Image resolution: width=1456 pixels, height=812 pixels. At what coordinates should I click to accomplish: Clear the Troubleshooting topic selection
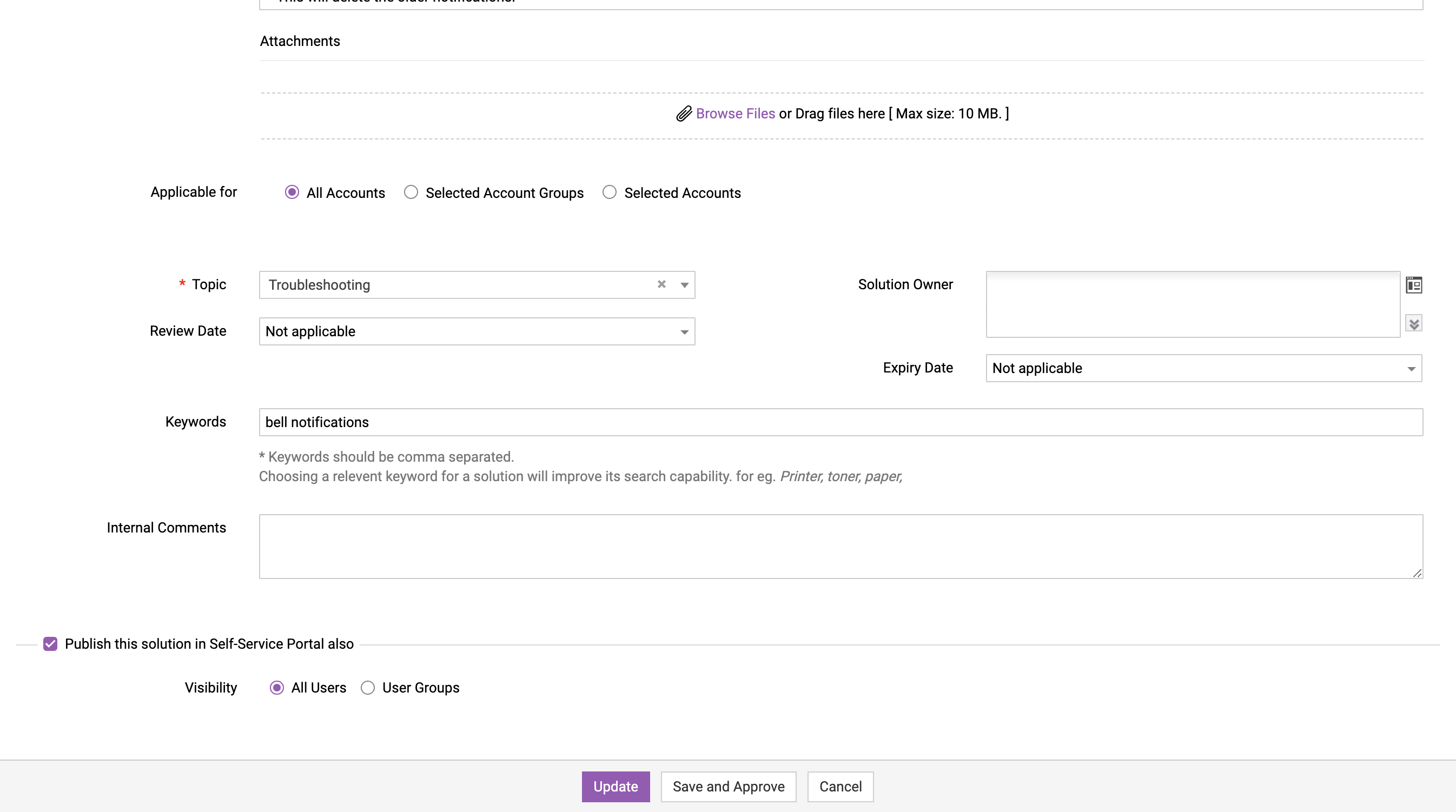pos(661,284)
